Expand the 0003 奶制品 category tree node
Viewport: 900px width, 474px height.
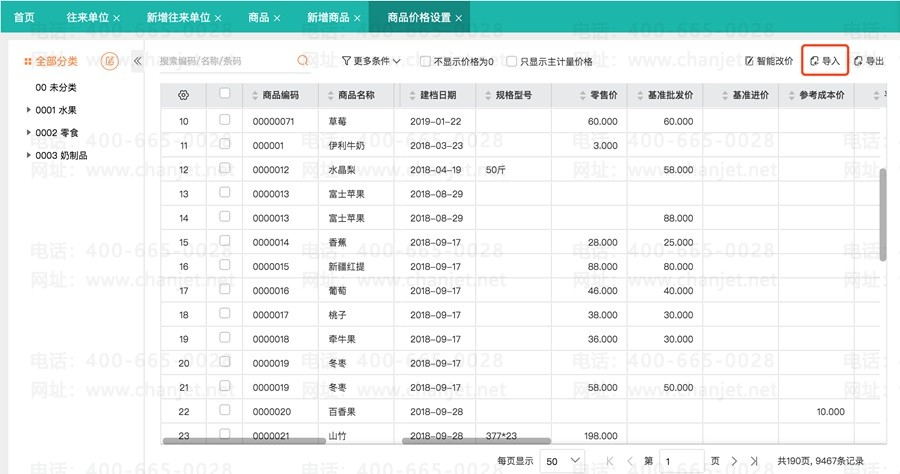(x=29, y=155)
